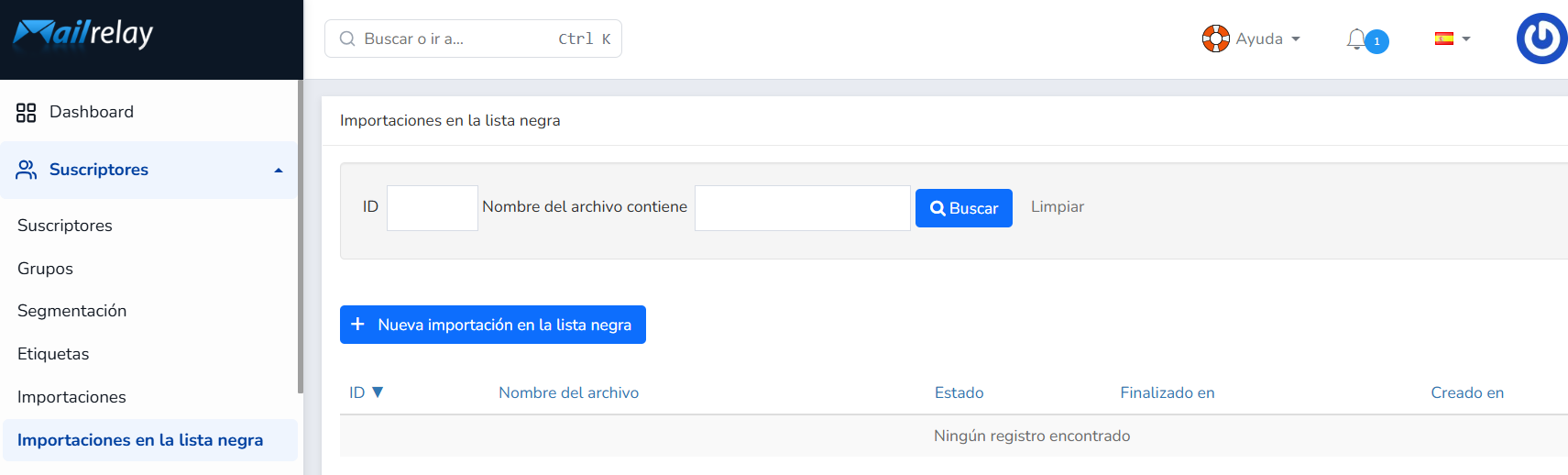
Task: Collapse the Suscriptores menu section arrow
Action: (x=279, y=171)
